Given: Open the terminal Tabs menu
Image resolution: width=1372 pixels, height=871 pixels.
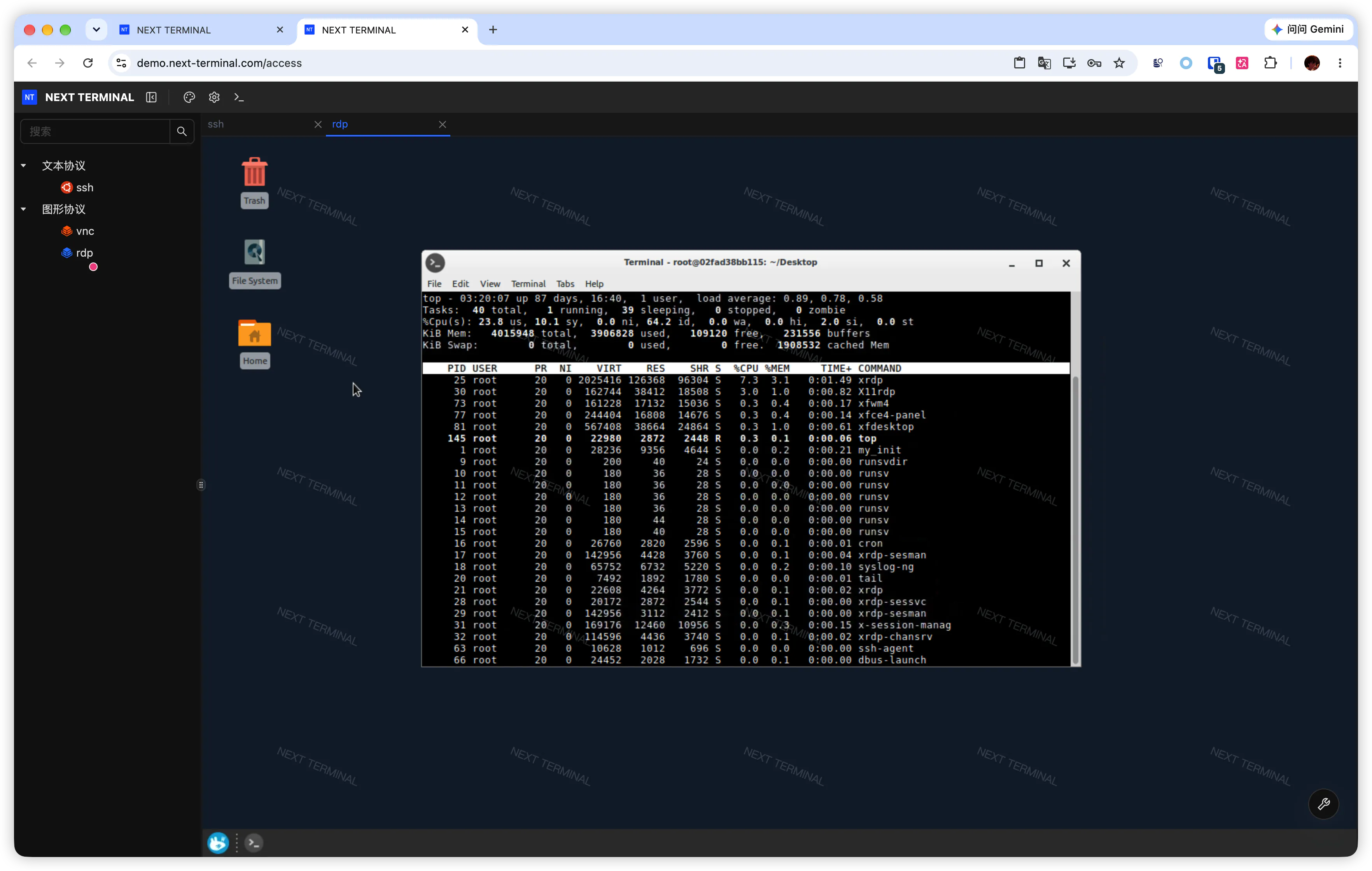Looking at the screenshot, I should (565, 284).
